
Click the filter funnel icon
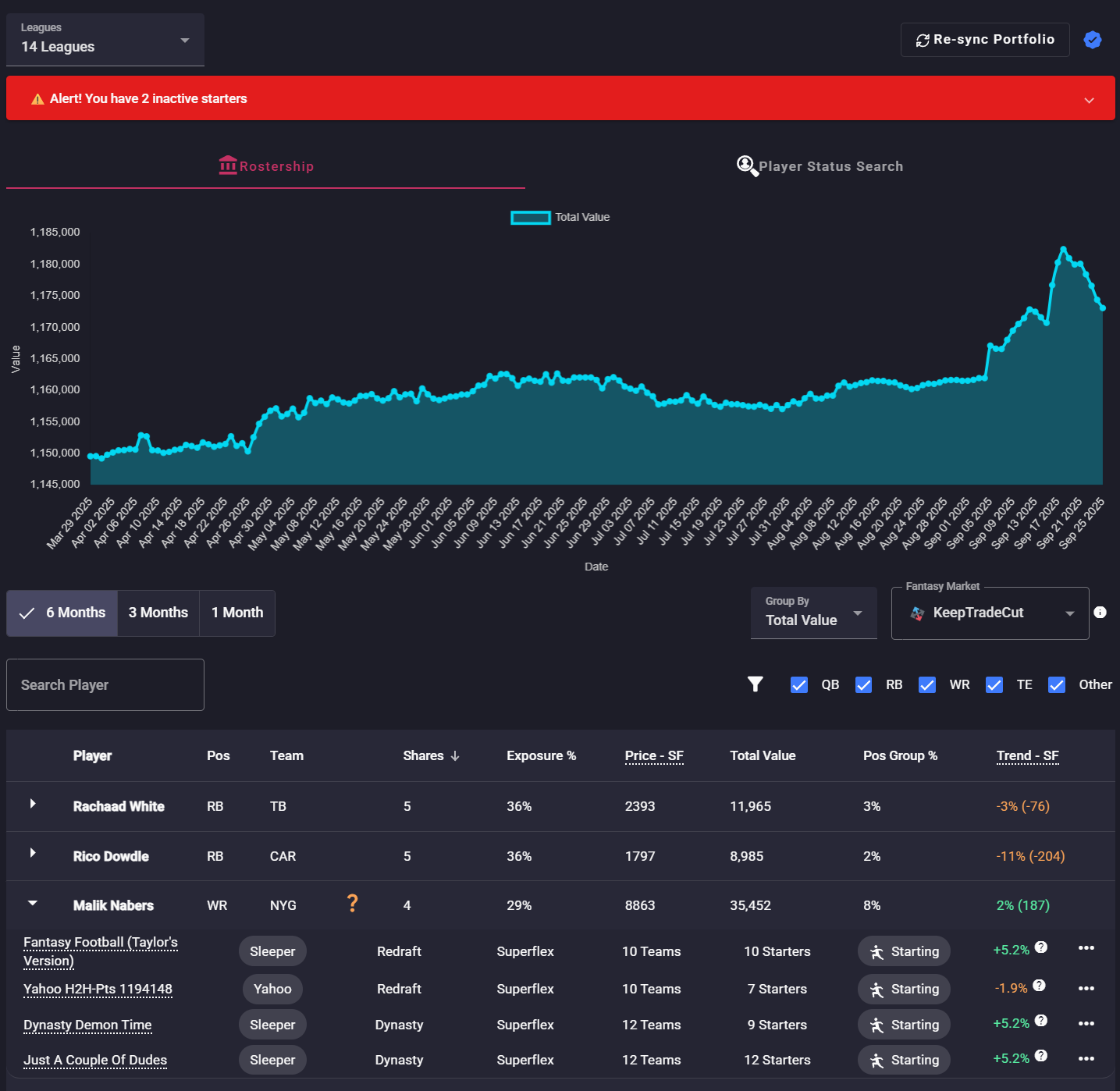755,684
